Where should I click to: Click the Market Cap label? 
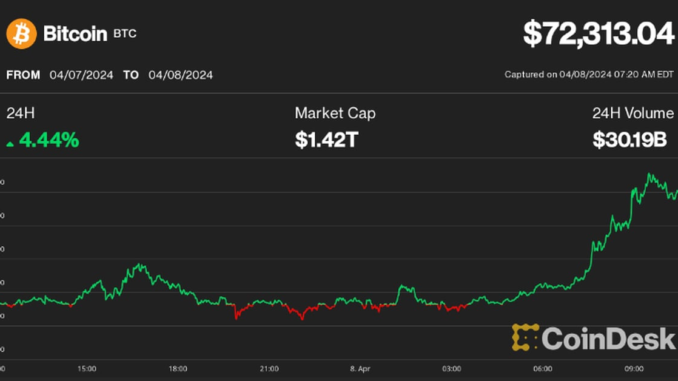point(335,113)
